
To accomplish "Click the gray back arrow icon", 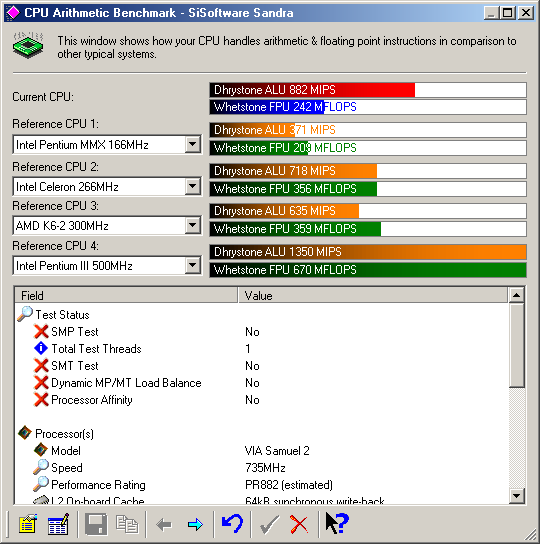I will tap(164, 525).
